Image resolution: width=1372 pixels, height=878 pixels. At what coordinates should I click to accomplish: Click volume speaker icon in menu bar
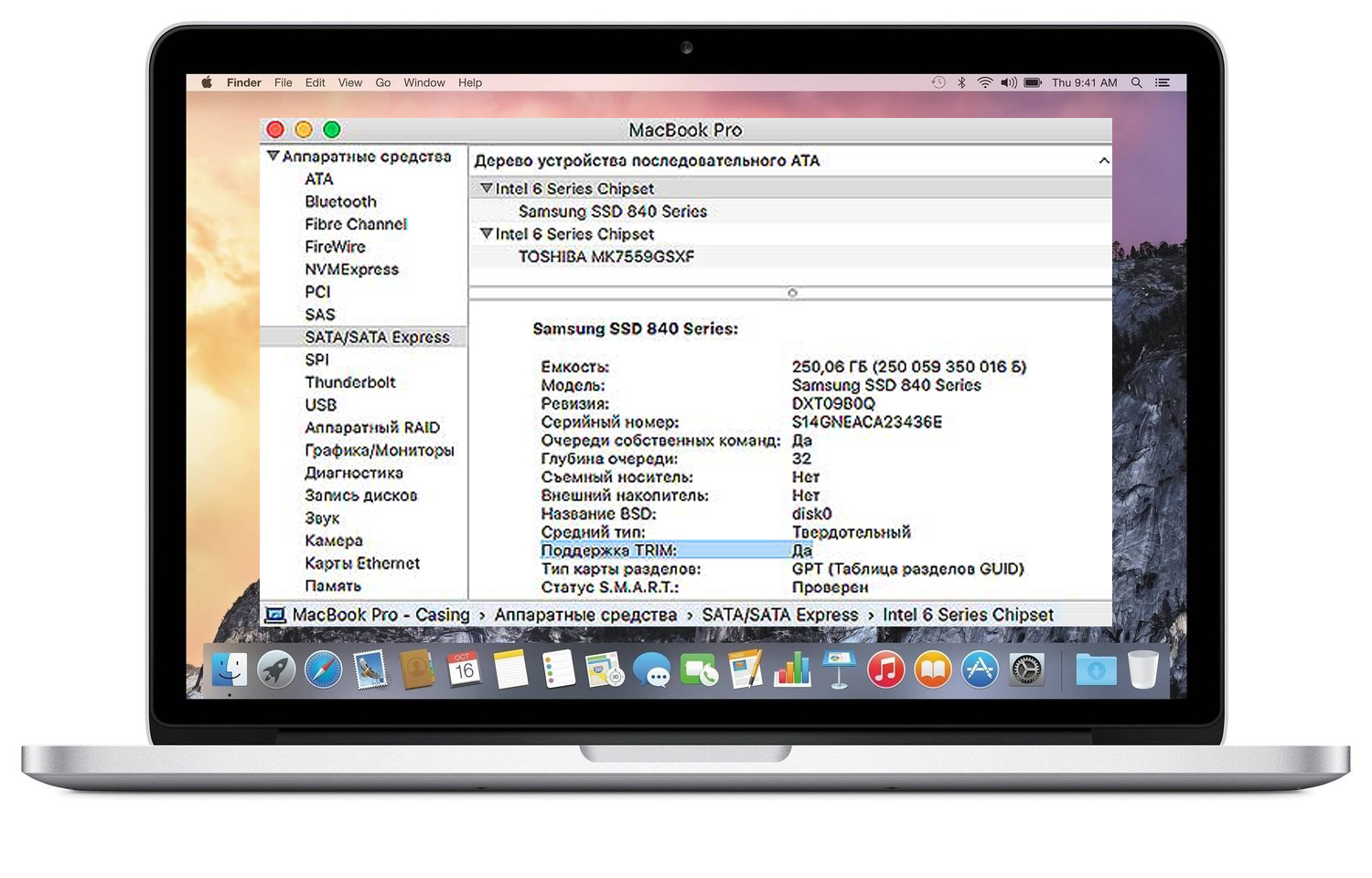pos(1009,82)
